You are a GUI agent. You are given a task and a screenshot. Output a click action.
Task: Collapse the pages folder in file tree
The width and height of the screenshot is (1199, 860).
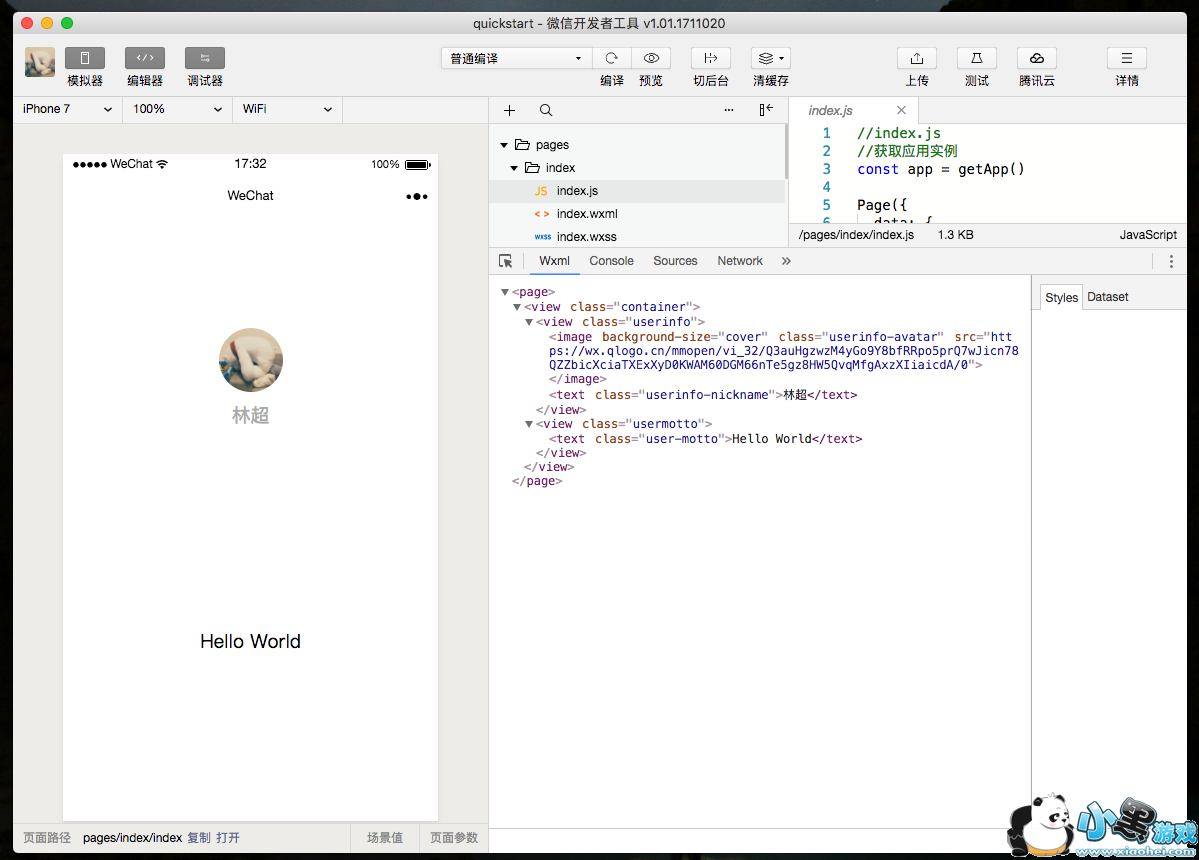tap(505, 145)
